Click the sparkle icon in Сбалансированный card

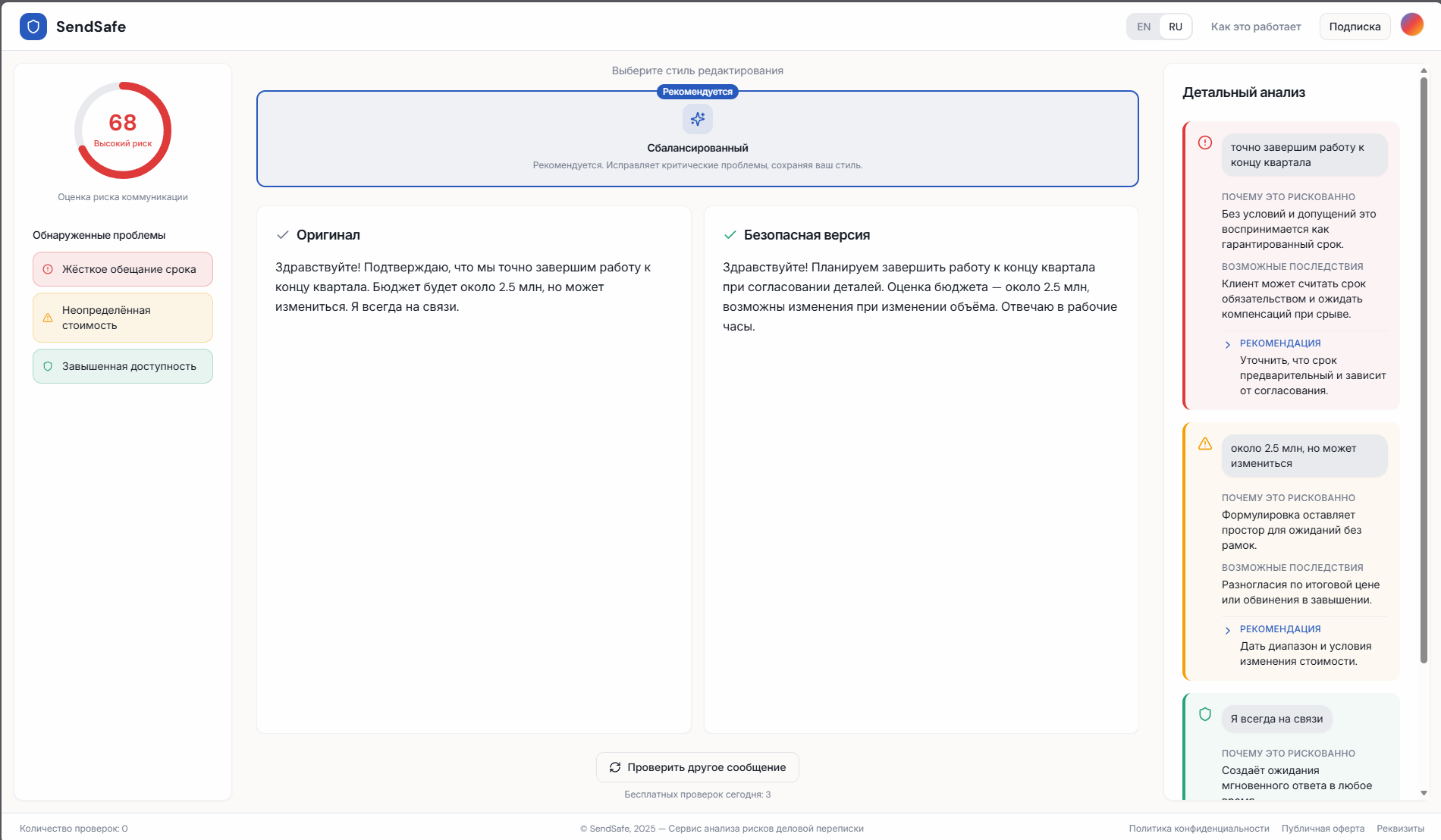(x=697, y=119)
